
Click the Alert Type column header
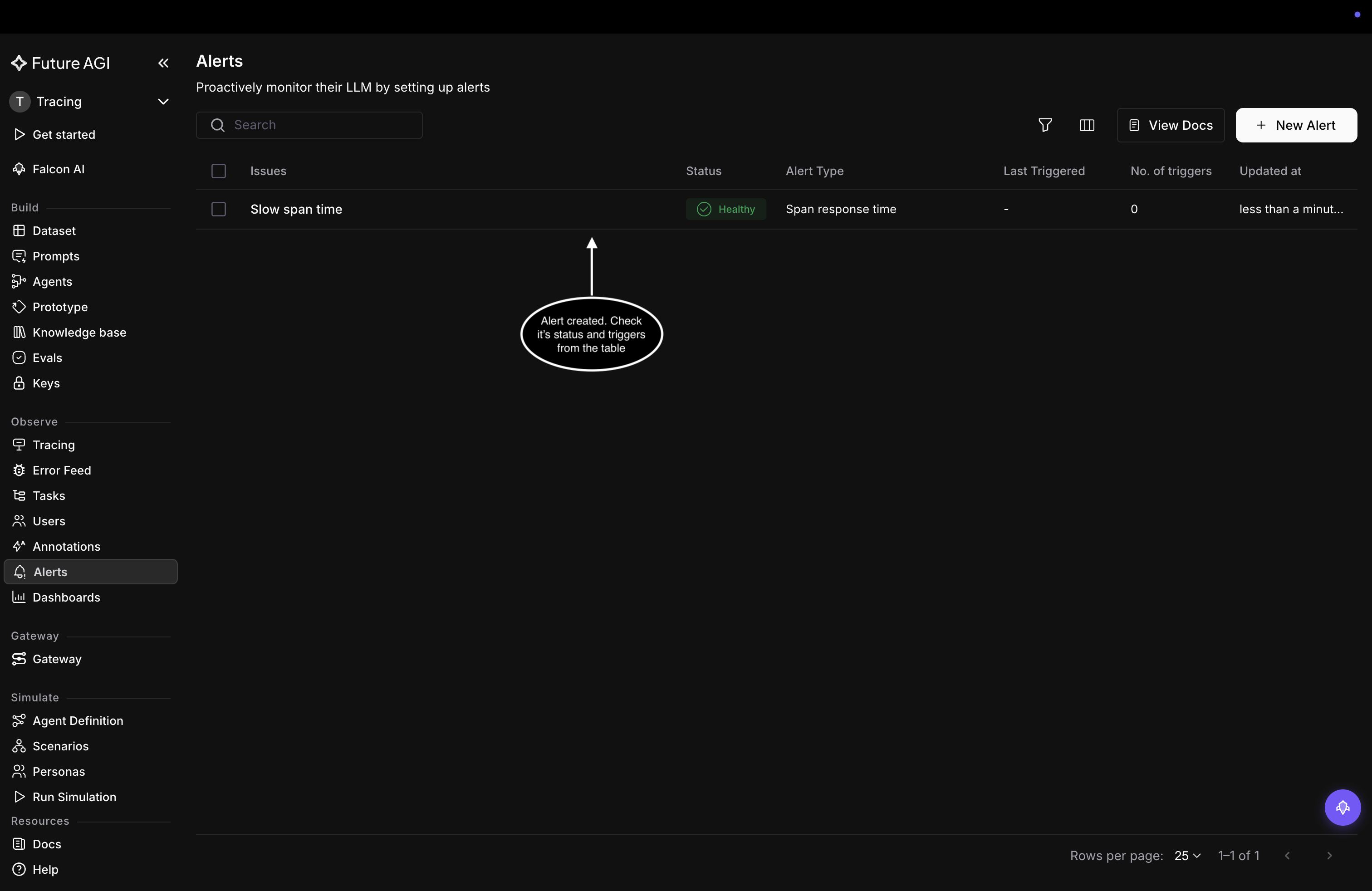tap(814, 171)
